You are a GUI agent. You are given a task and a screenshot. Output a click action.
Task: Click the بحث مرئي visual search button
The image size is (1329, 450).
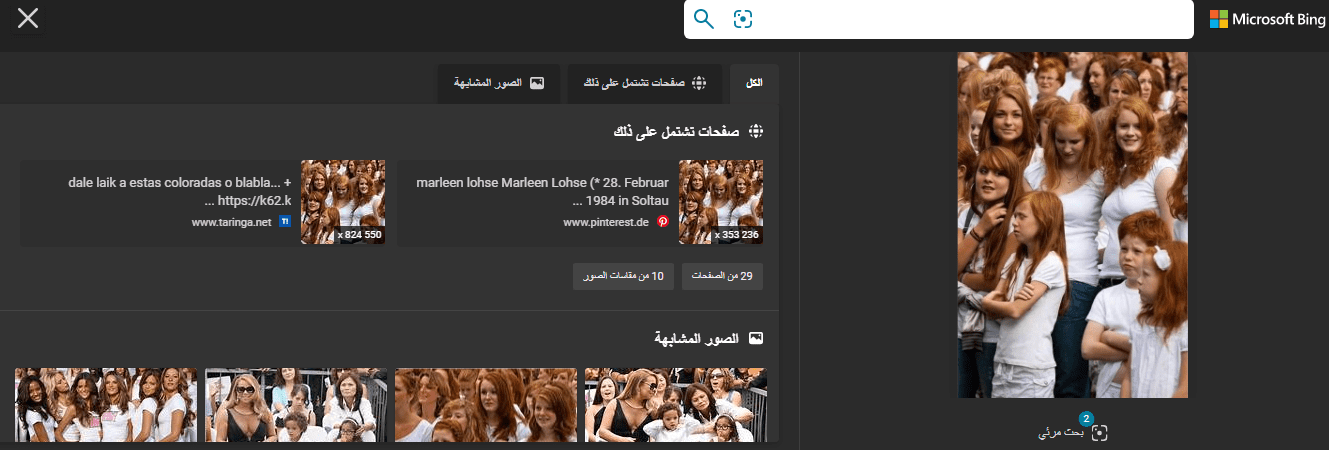pyautogui.click(x=1073, y=432)
